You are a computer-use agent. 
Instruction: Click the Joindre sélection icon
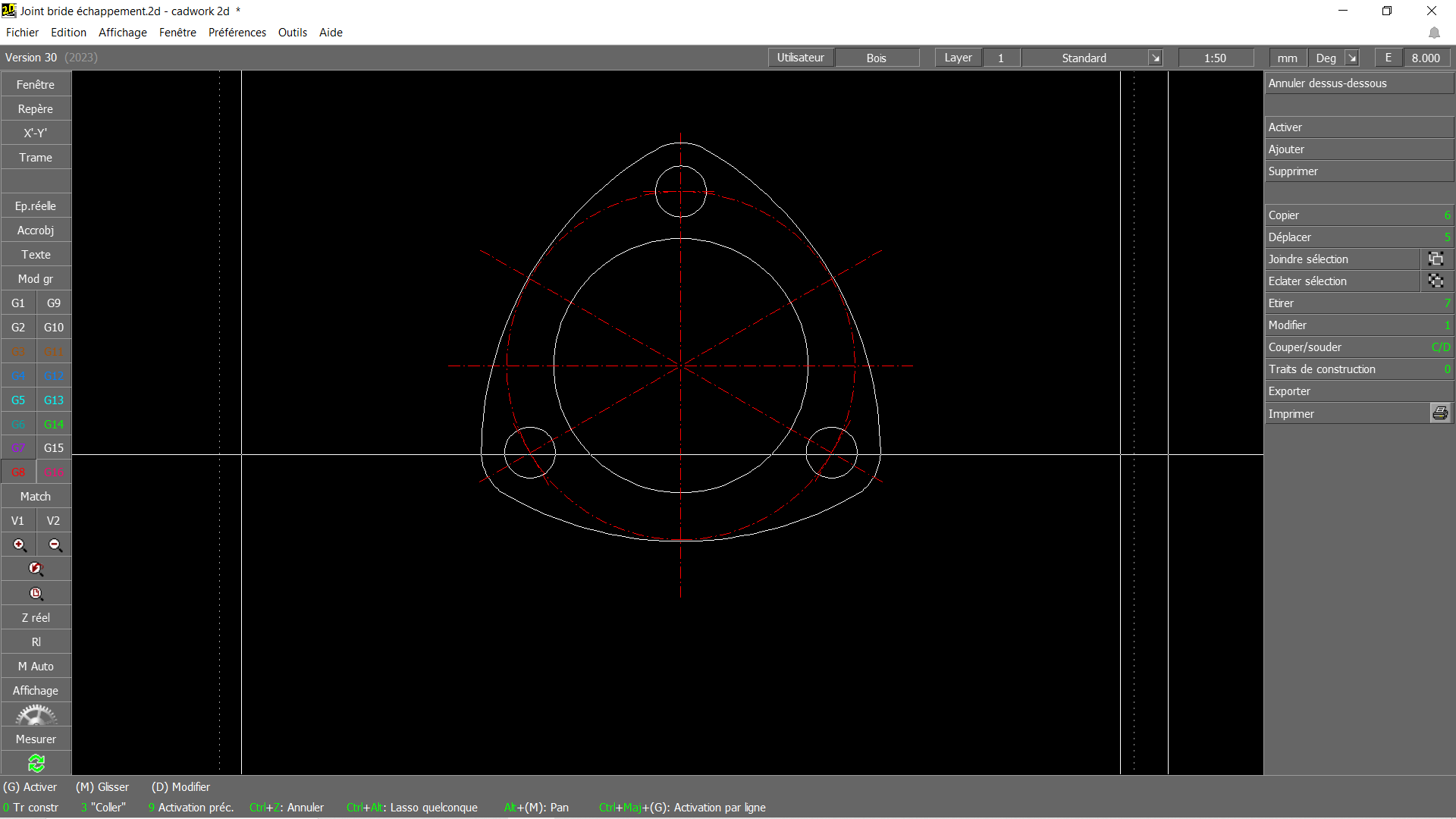1436,259
